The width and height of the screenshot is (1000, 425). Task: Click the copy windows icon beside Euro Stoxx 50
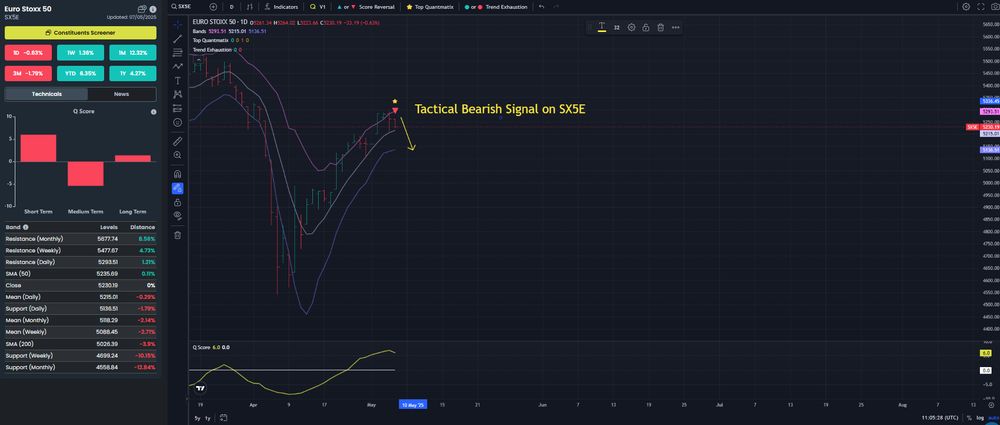point(142,10)
